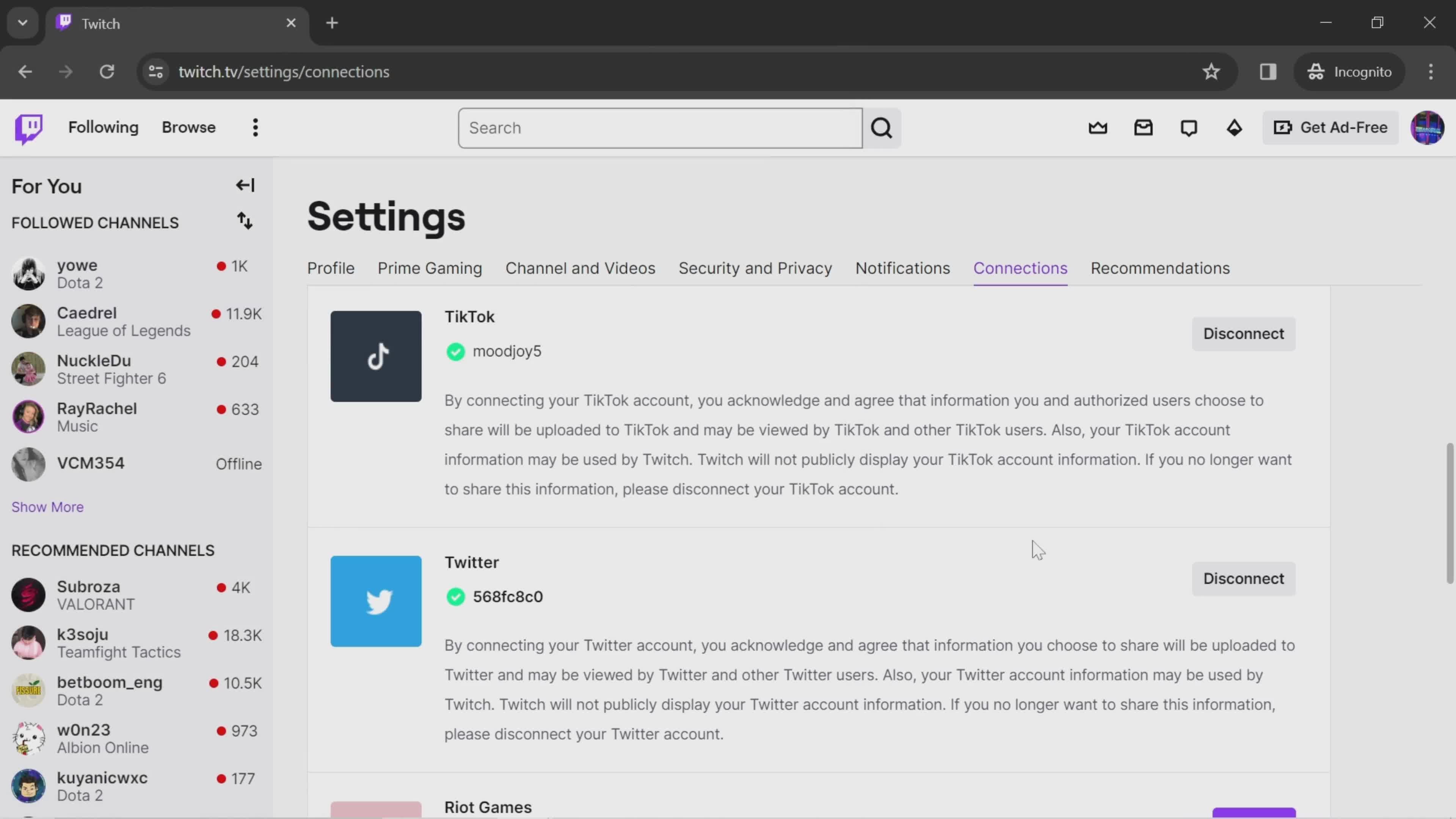Click the Incognito profile indicator

tap(1349, 72)
